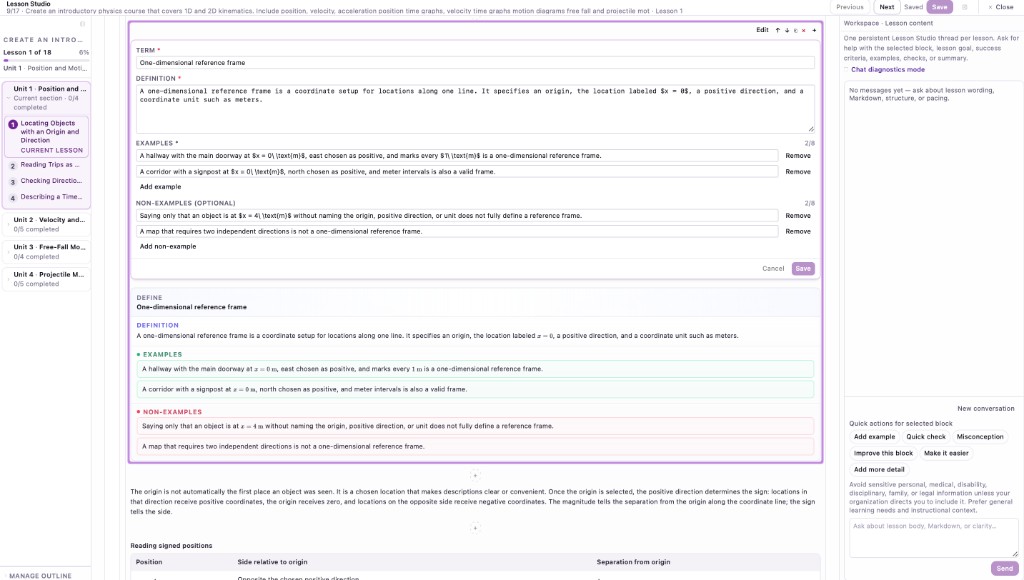Viewport: 1024px width, 580px height.
Task: Remove the hallway example
Action: [797, 155]
